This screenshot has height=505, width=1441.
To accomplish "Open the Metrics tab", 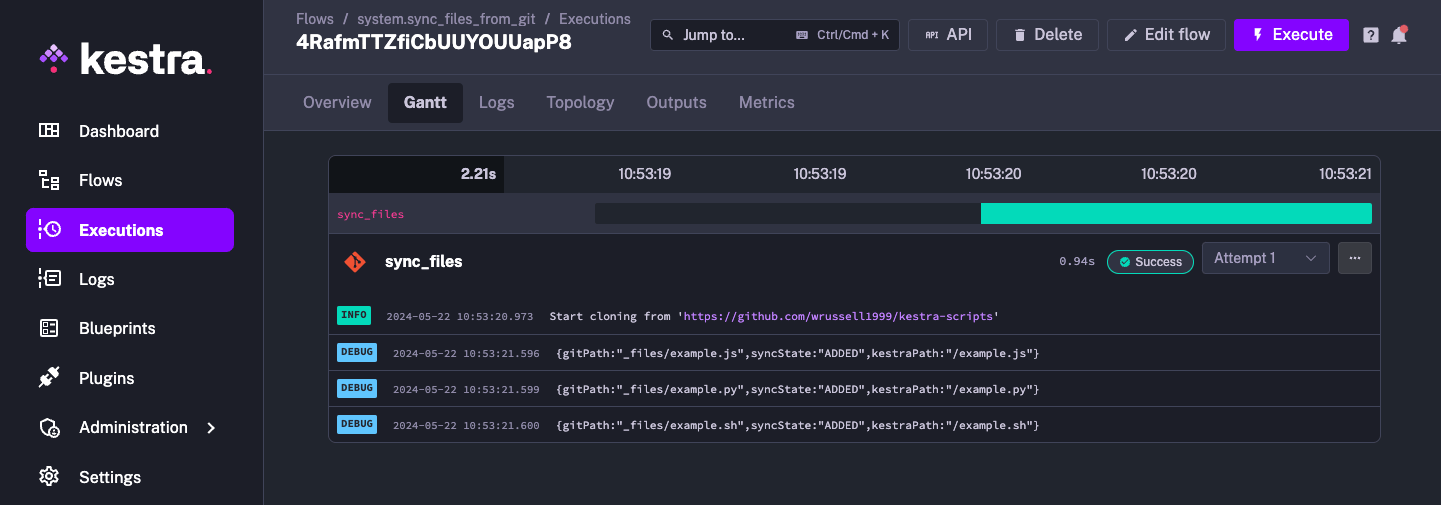I will [x=766, y=102].
